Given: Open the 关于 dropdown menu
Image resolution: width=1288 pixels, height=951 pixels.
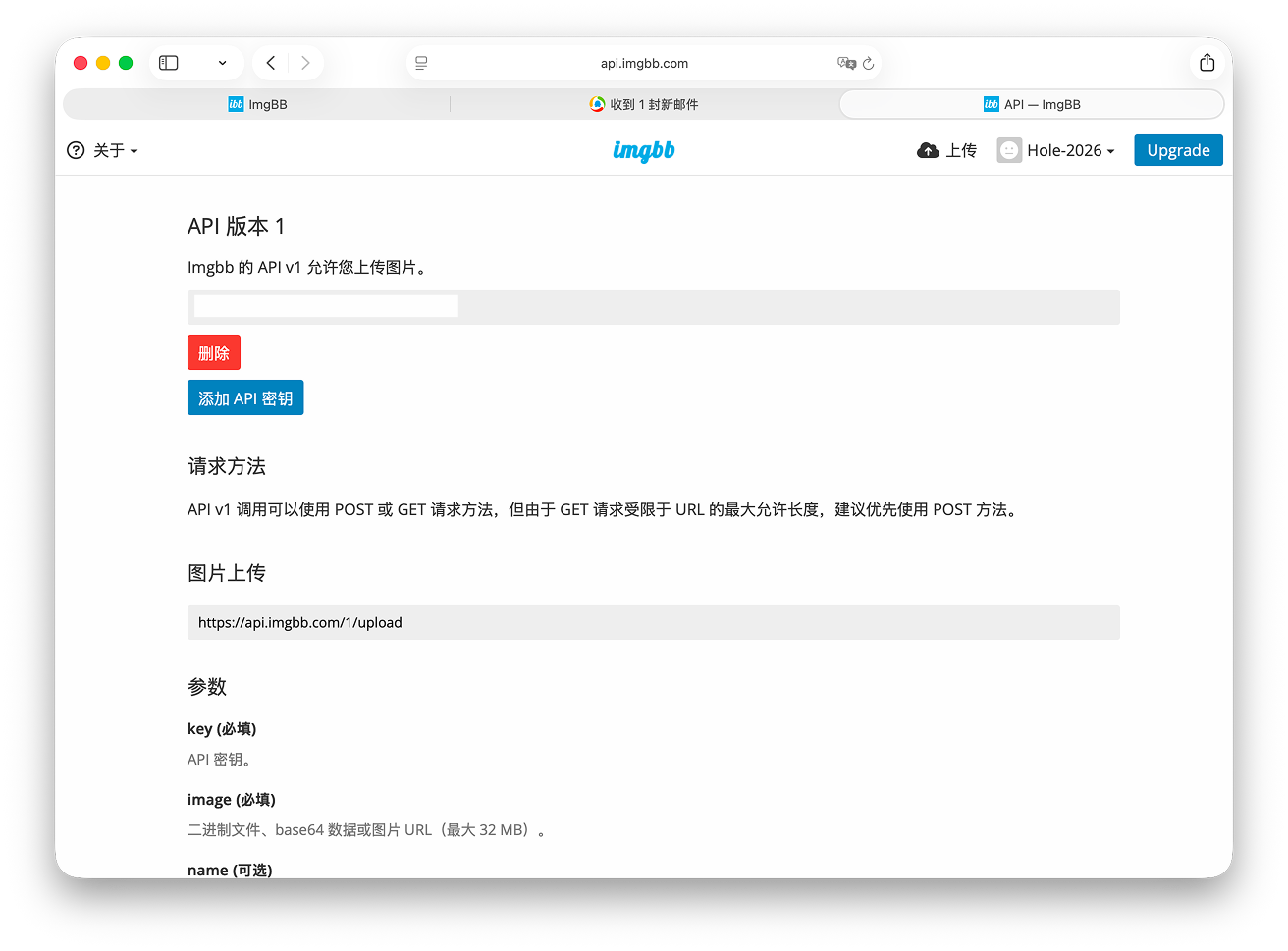Looking at the screenshot, I should pos(111,150).
